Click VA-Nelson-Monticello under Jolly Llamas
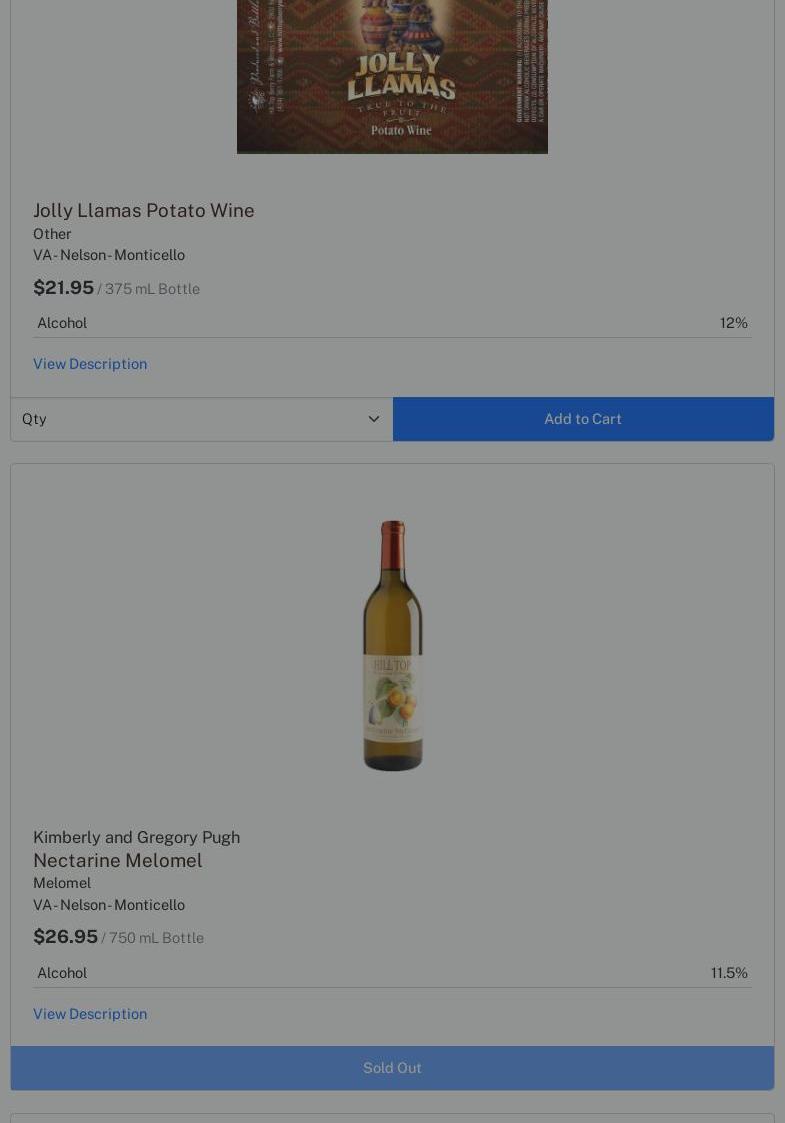Screen dimensions: 785x1123 pos(109,255)
